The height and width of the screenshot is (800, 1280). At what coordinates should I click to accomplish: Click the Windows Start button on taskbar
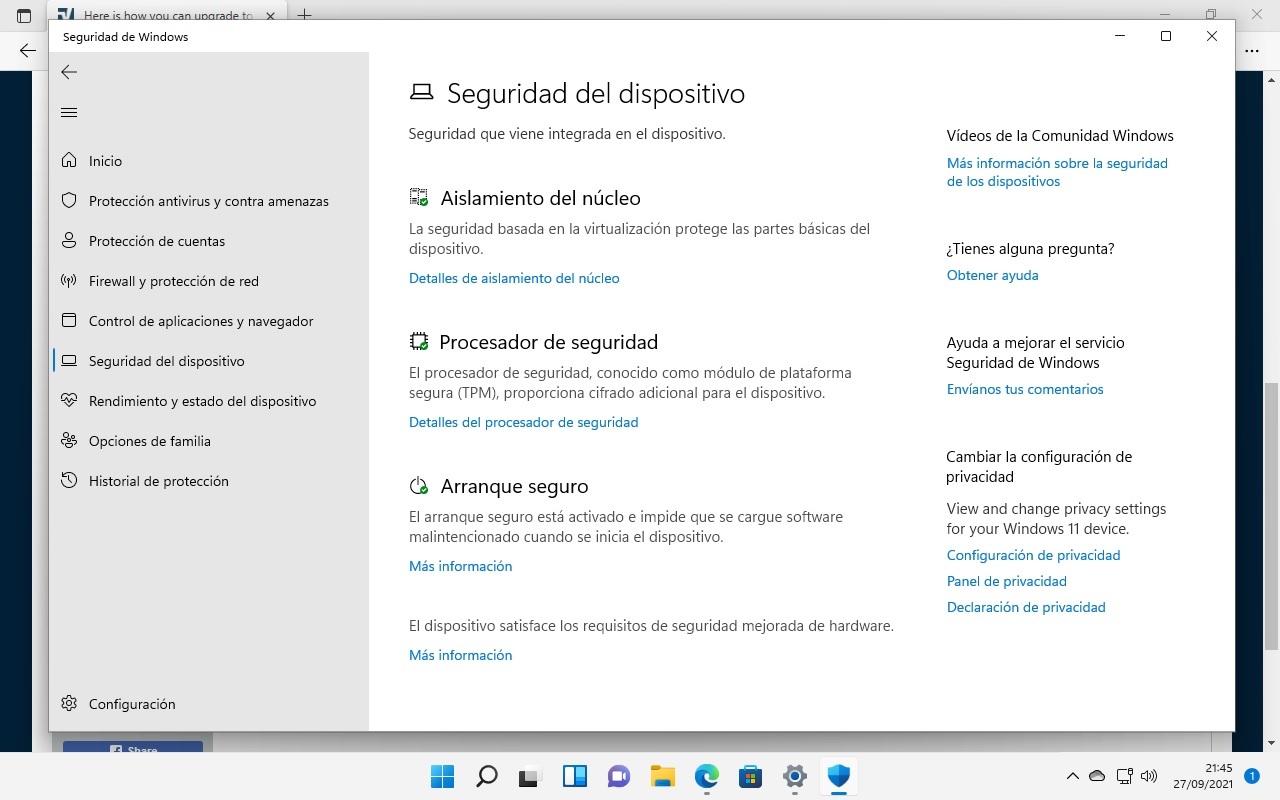[441, 776]
